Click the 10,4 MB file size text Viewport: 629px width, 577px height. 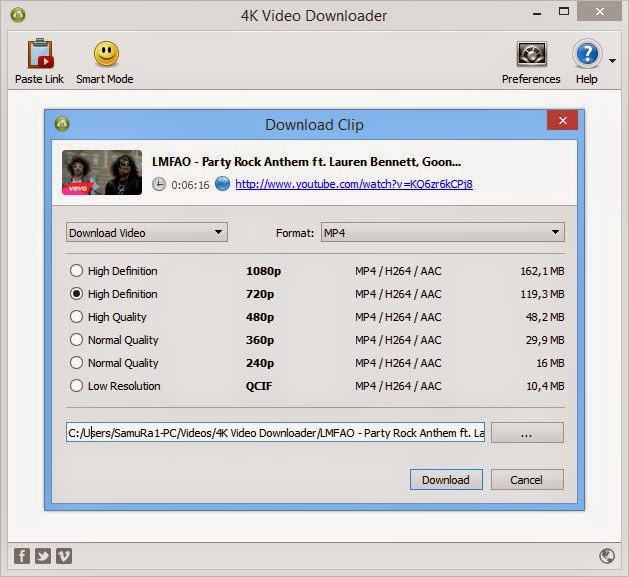(545, 386)
